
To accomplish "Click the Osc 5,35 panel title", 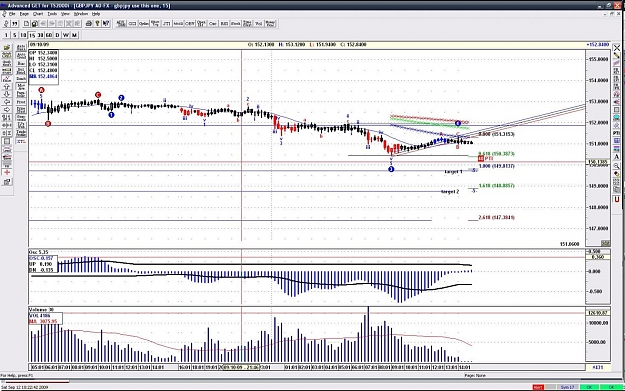I will click(x=39, y=252).
